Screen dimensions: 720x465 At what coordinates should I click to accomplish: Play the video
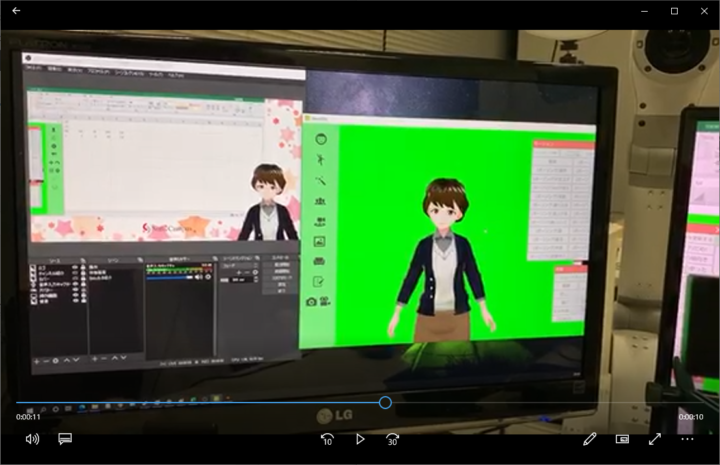point(360,439)
